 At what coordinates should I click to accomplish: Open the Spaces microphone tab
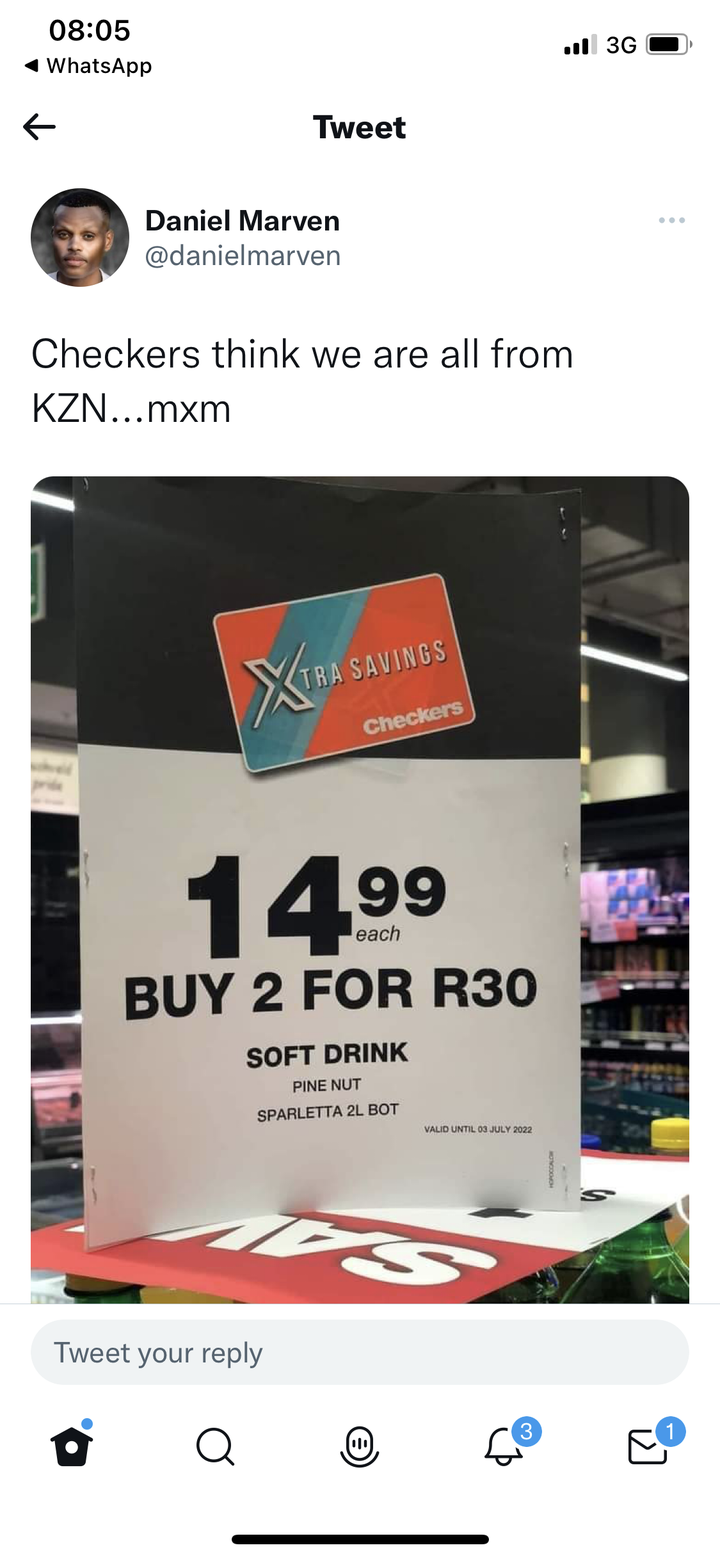(359, 1446)
